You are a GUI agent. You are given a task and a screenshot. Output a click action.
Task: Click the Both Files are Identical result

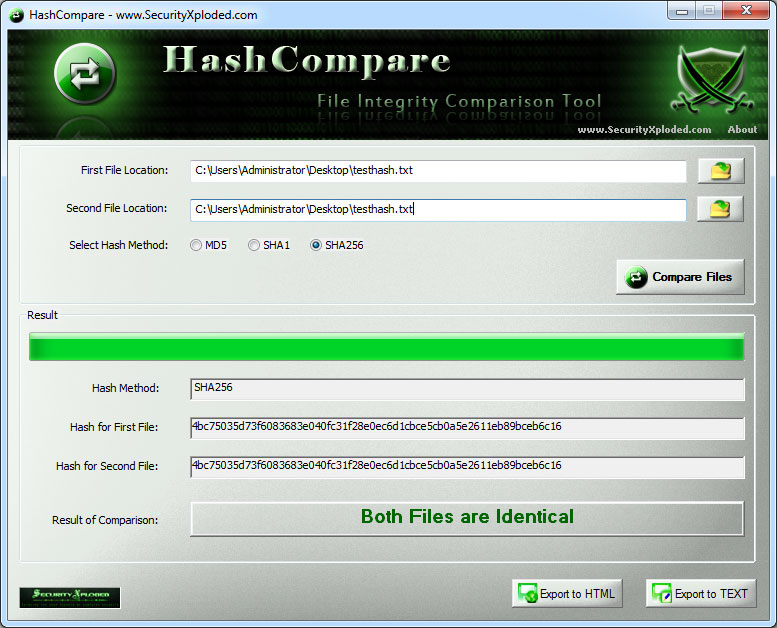(x=466, y=518)
